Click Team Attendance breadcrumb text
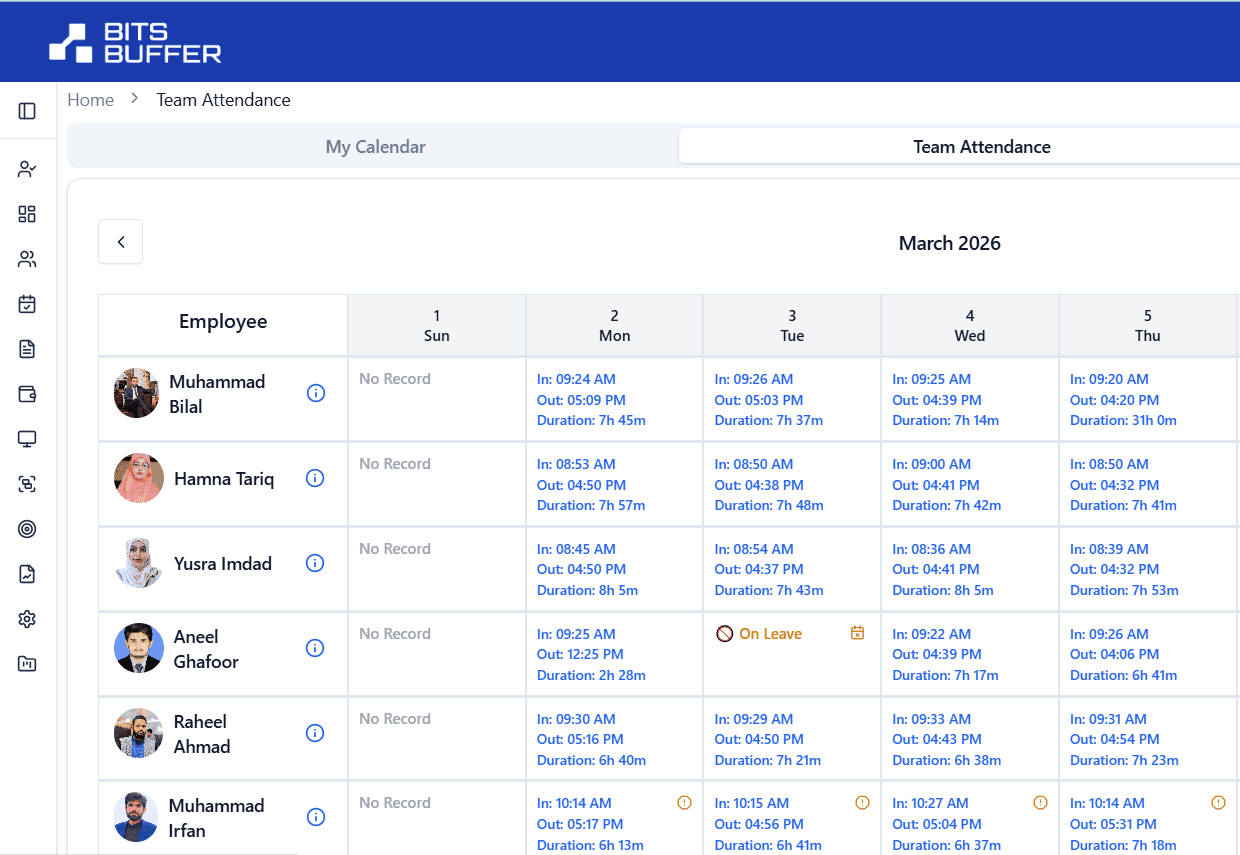The image size is (1240, 855). point(223,100)
